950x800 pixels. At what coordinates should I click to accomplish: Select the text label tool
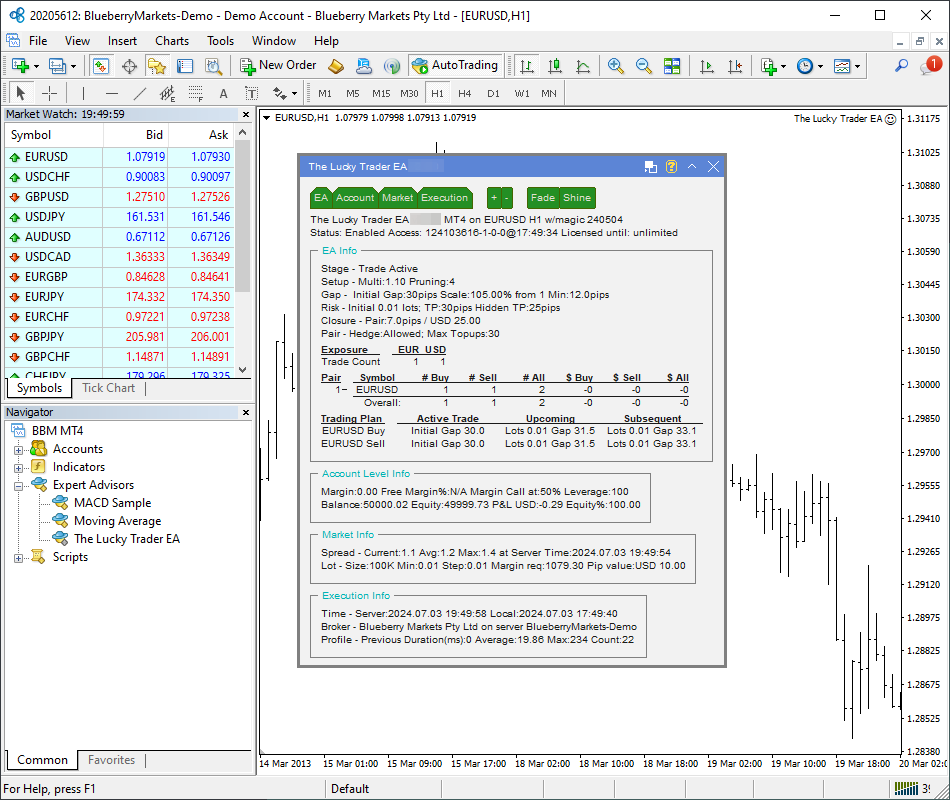pos(251,93)
